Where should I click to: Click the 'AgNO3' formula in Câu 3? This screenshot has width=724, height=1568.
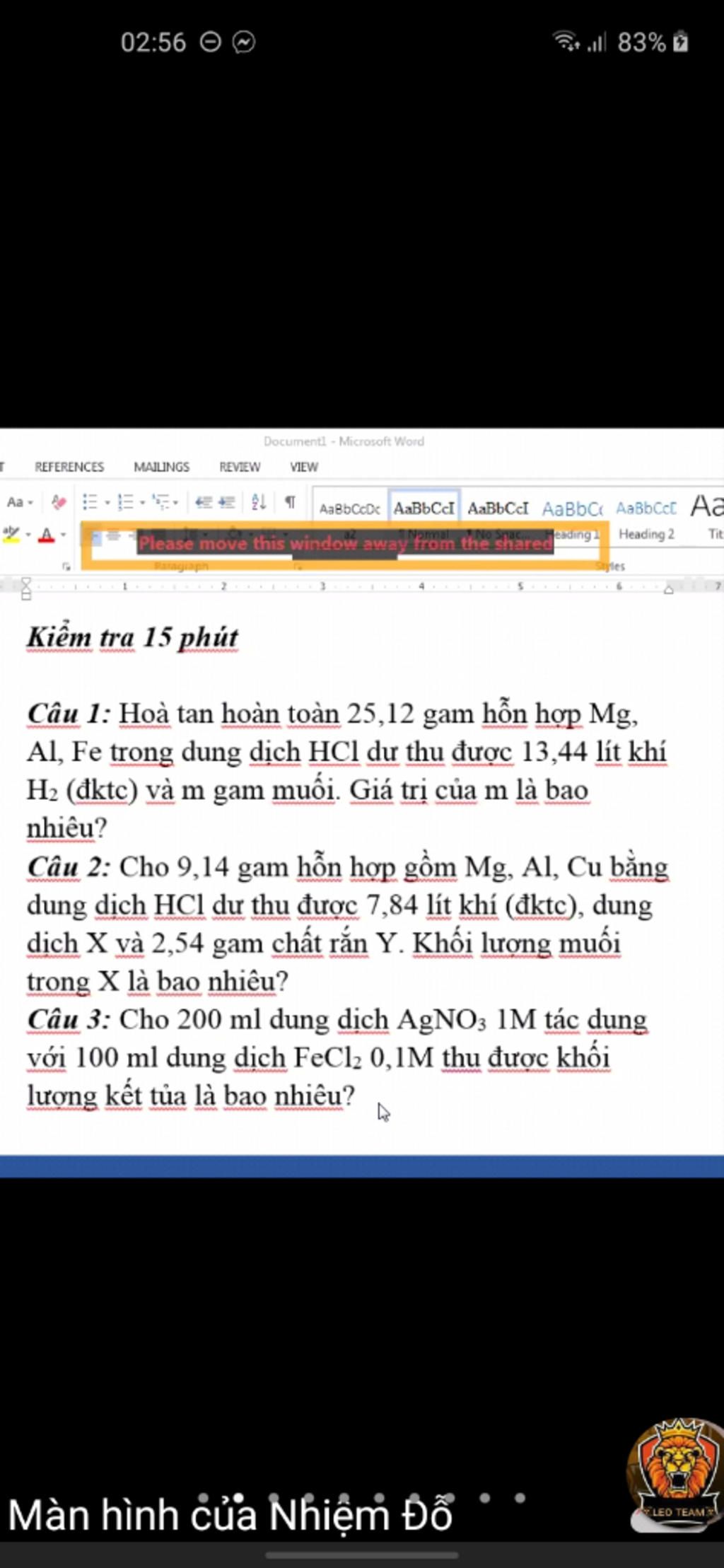442,1021
